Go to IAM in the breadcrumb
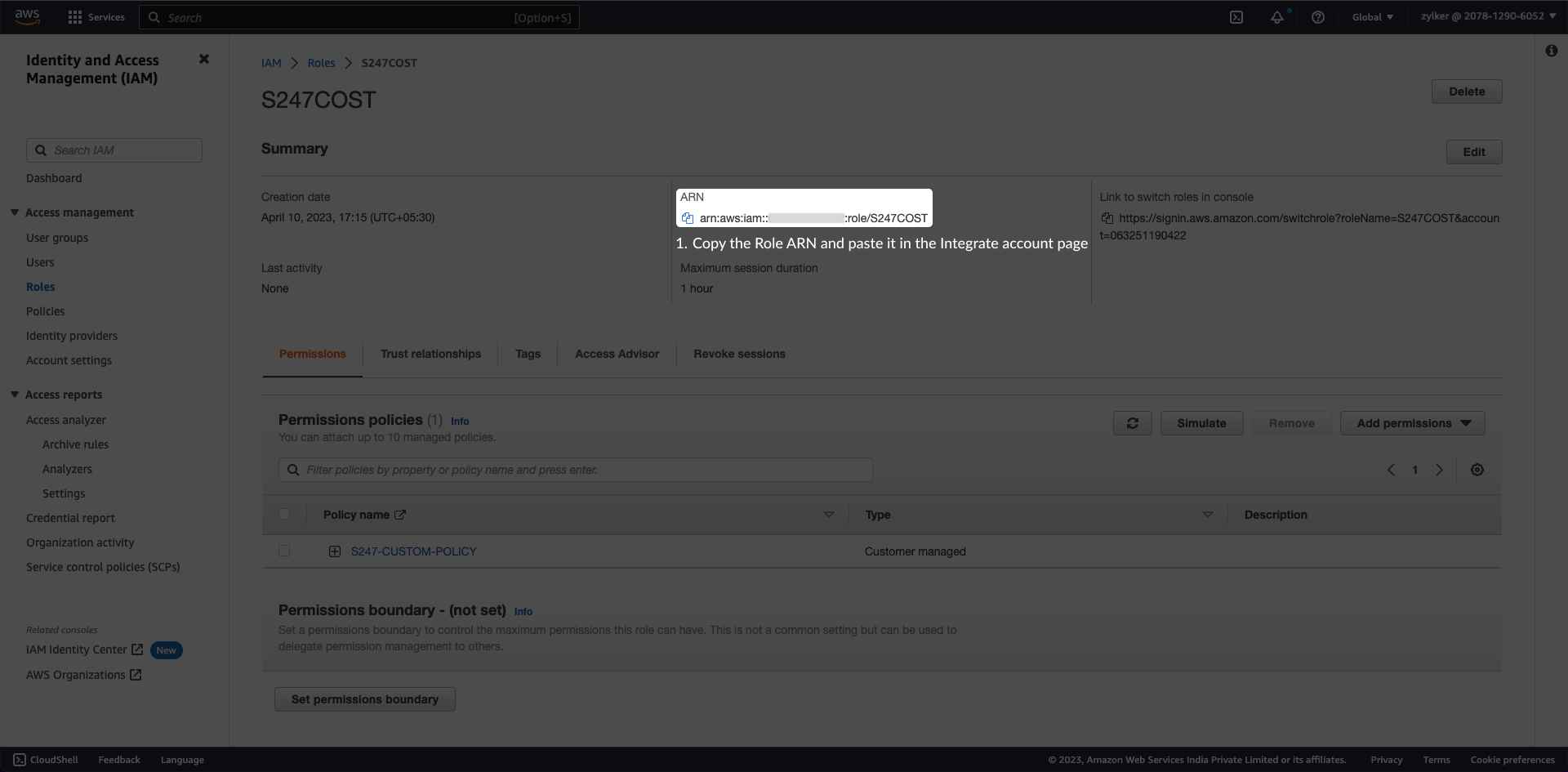 click(271, 63)
